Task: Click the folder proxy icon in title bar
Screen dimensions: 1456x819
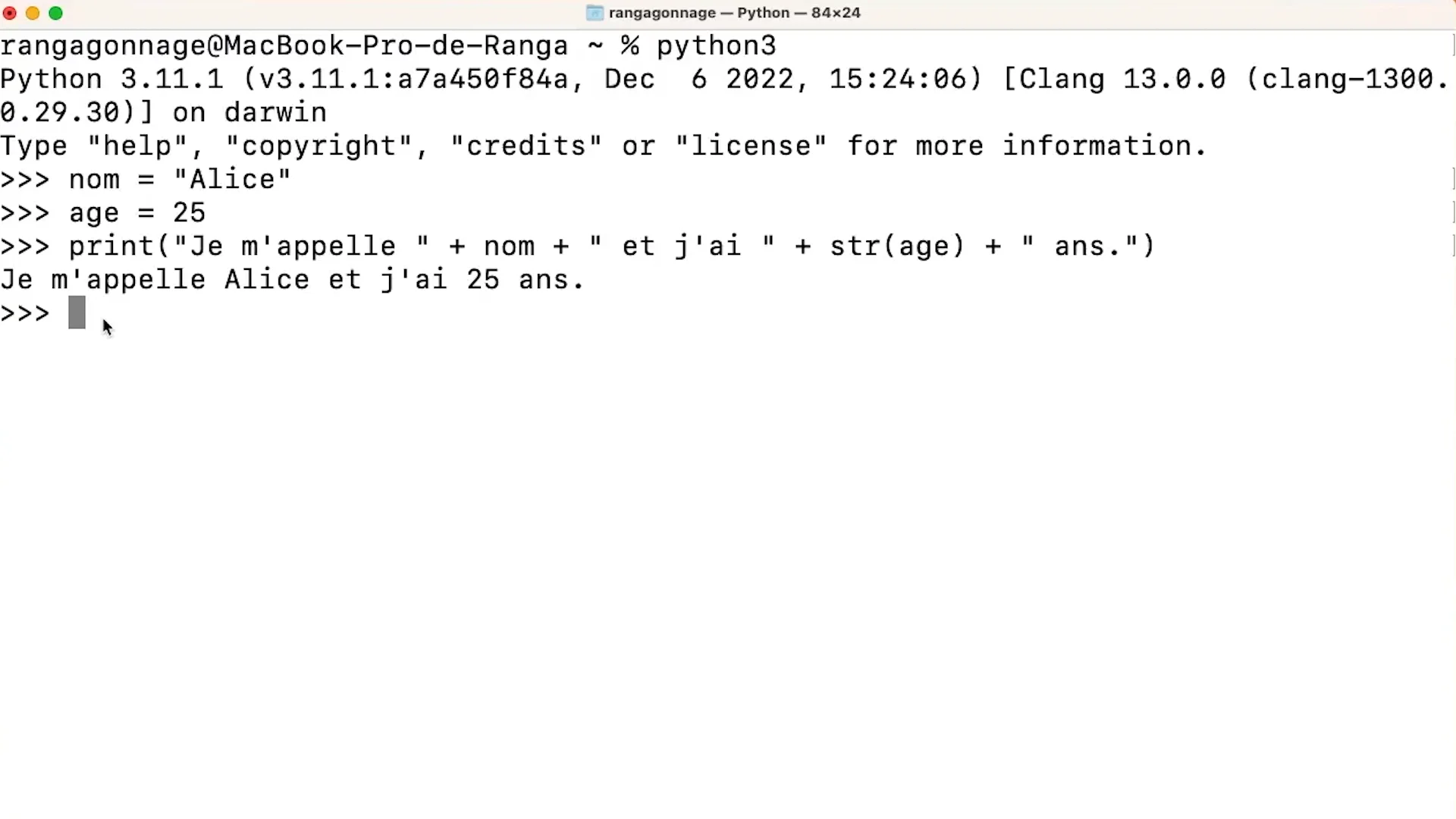Action: [x=595, y=13]
